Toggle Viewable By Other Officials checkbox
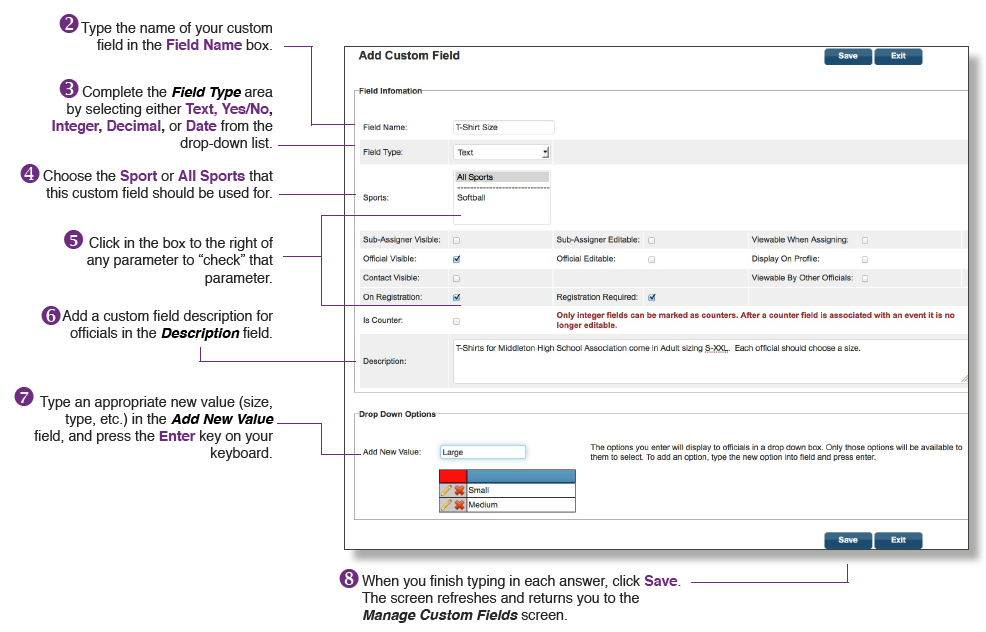 (x=865, y=278)
